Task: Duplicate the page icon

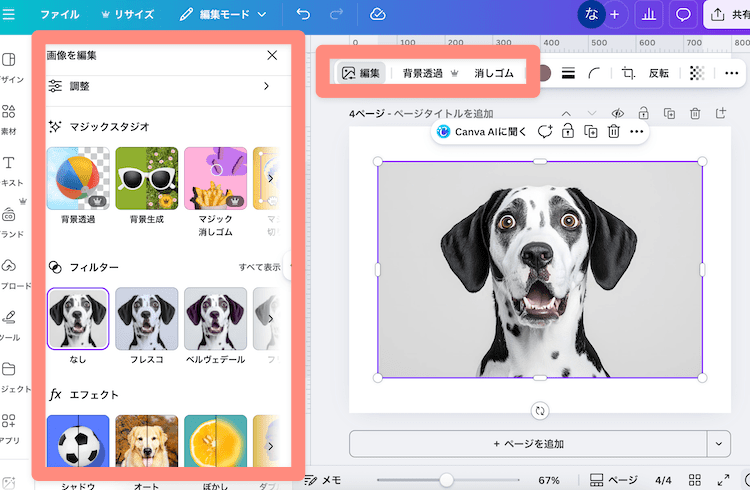Action: [669, 113]
